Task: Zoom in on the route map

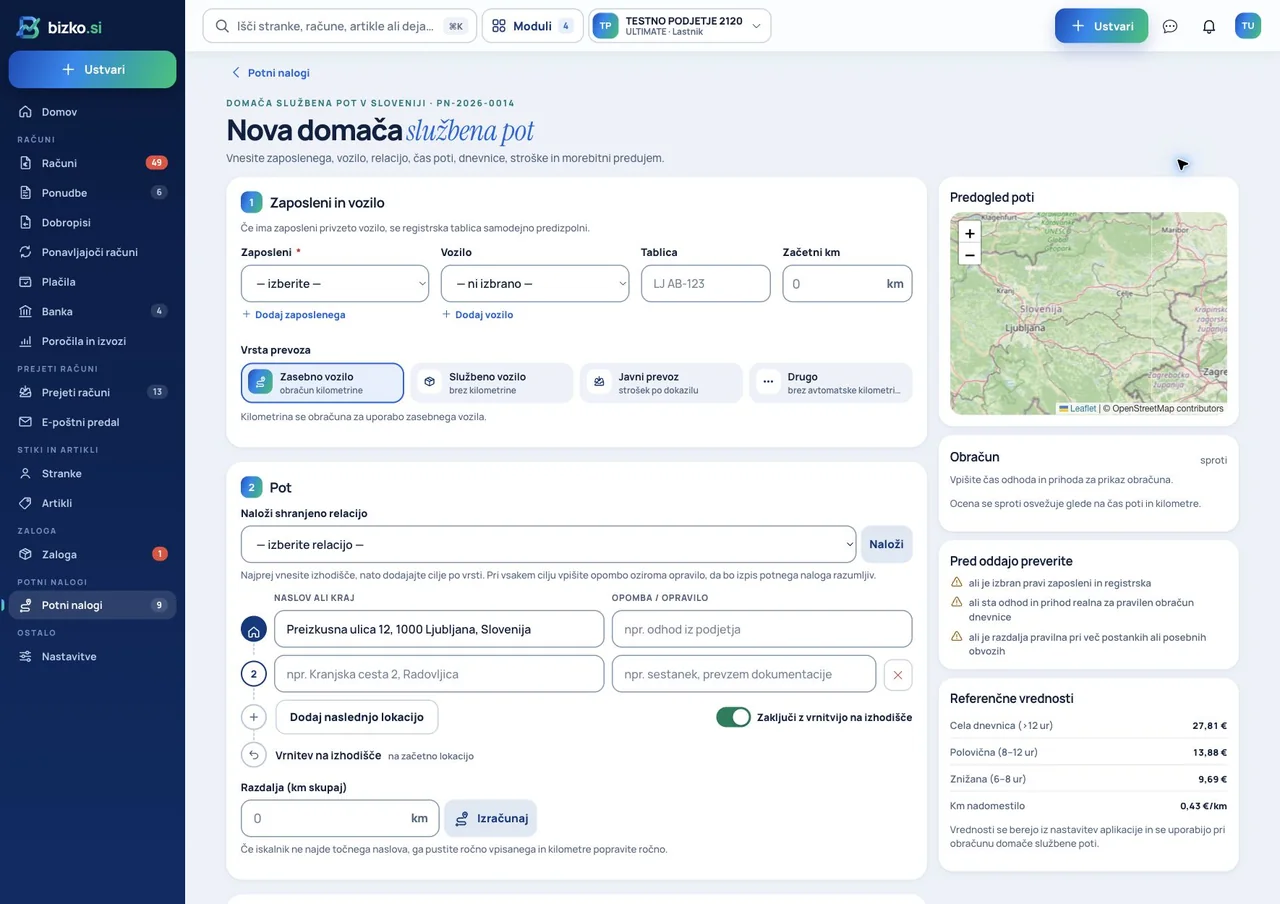Action: pos(969,233)
